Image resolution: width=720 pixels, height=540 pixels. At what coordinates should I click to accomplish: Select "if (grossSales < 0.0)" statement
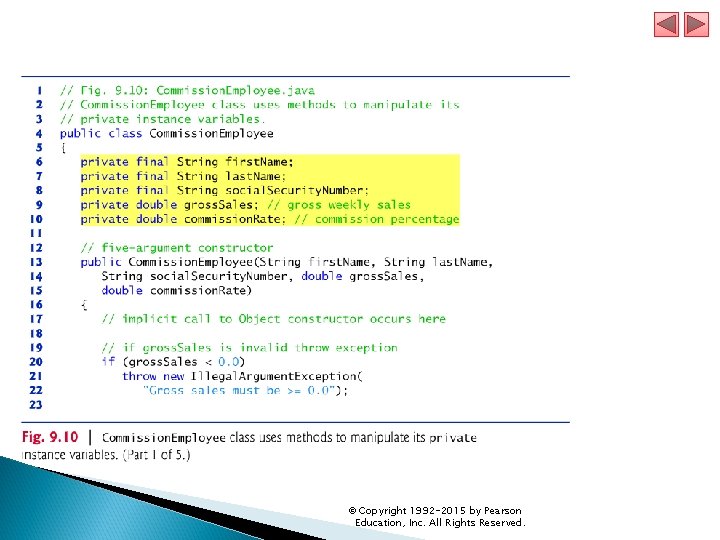point(173,362)
